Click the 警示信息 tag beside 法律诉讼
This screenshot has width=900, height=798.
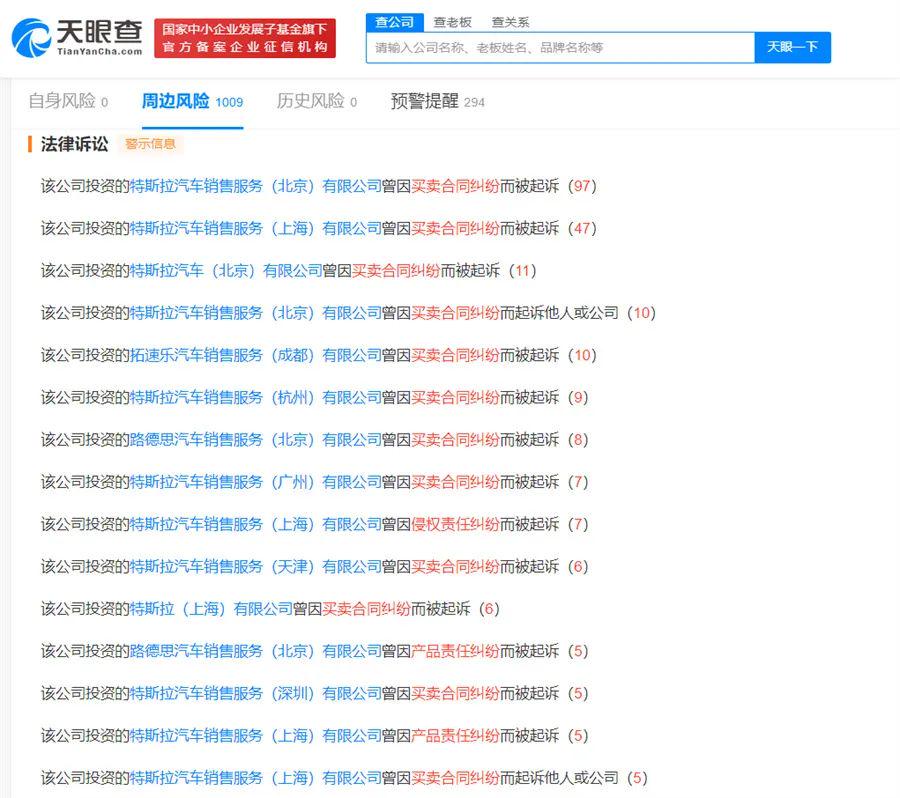(150, 144)
